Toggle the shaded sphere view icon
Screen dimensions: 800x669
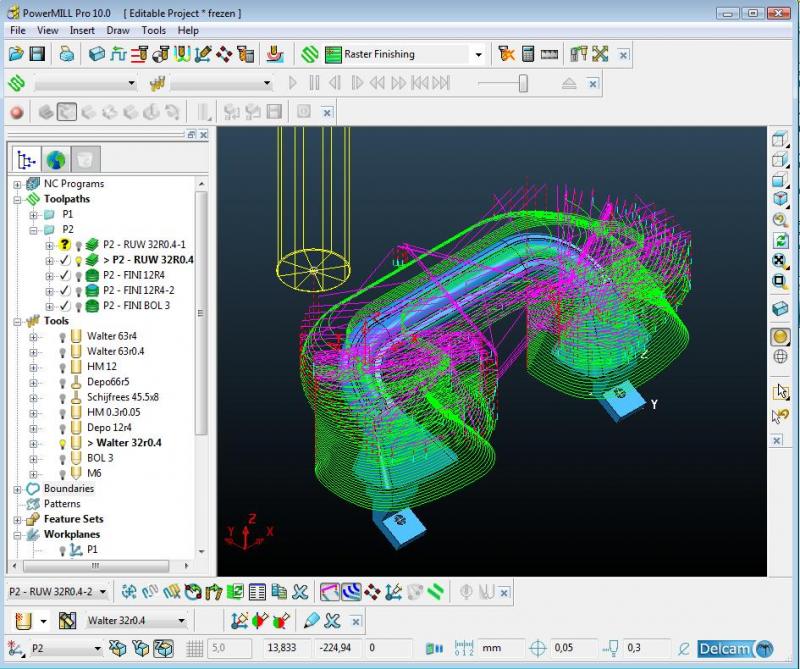tap(780, 336)
